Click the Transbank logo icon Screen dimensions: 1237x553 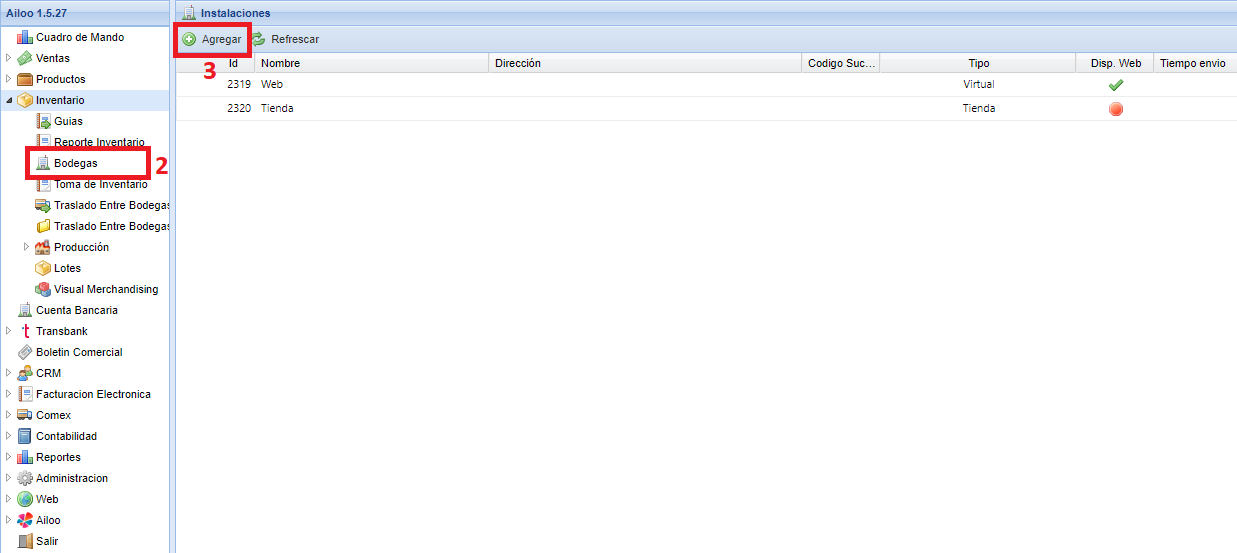pyautogui.click(x=25, y=331)
